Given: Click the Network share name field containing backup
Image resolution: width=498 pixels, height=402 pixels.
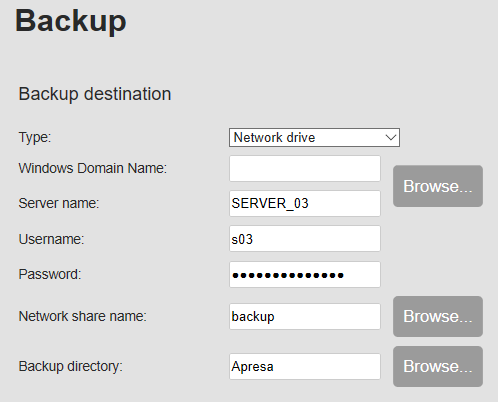Looking at the screenshot, I should coord(305,316).
